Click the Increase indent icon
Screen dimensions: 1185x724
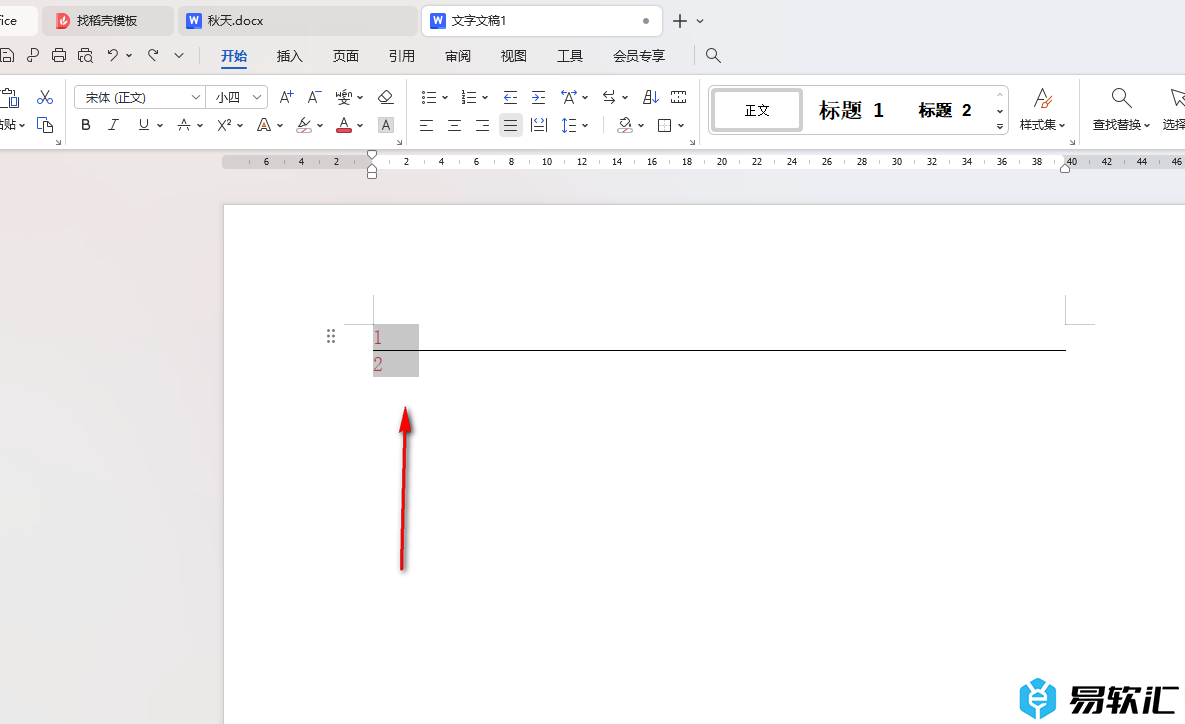pyautogui.click(x=538, y=97)
